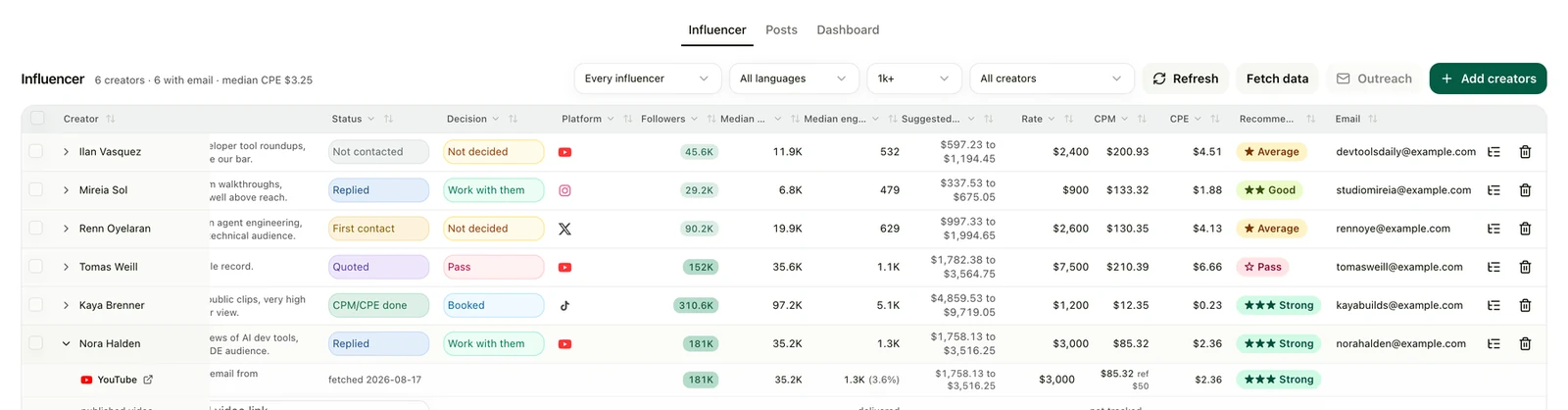Collapse the Nora Halden row chevron
The image size is (1568, 410).
66,343
